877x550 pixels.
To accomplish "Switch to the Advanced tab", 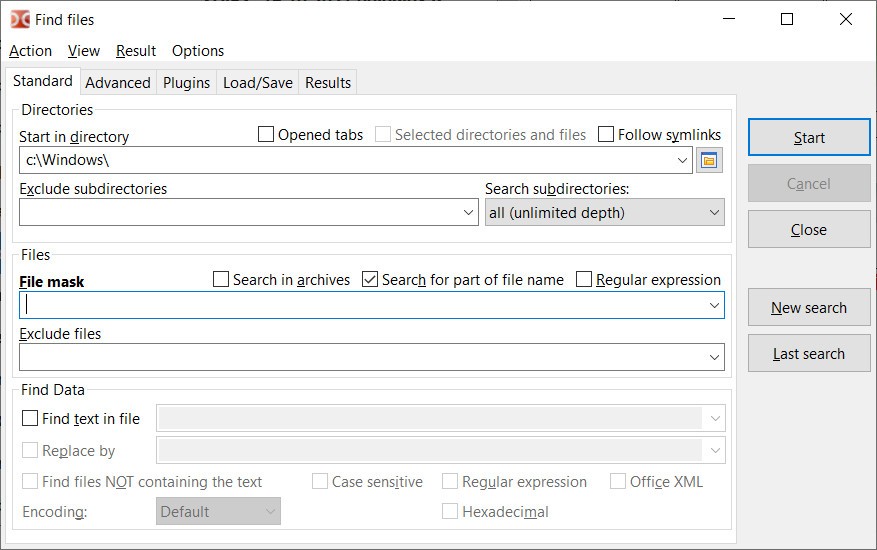I will 118,83.
